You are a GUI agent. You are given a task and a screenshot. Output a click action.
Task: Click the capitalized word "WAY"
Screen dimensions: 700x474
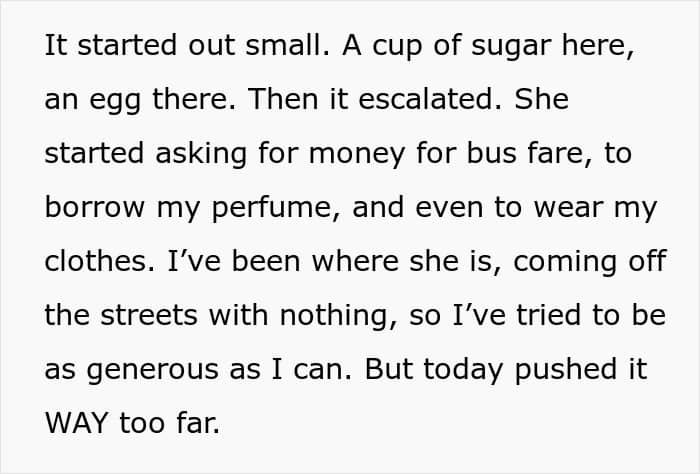(x=76, y=423)
